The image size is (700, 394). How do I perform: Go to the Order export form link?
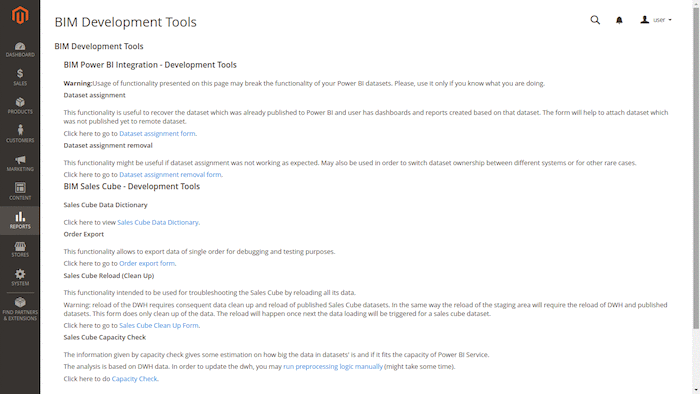point(147,263)
